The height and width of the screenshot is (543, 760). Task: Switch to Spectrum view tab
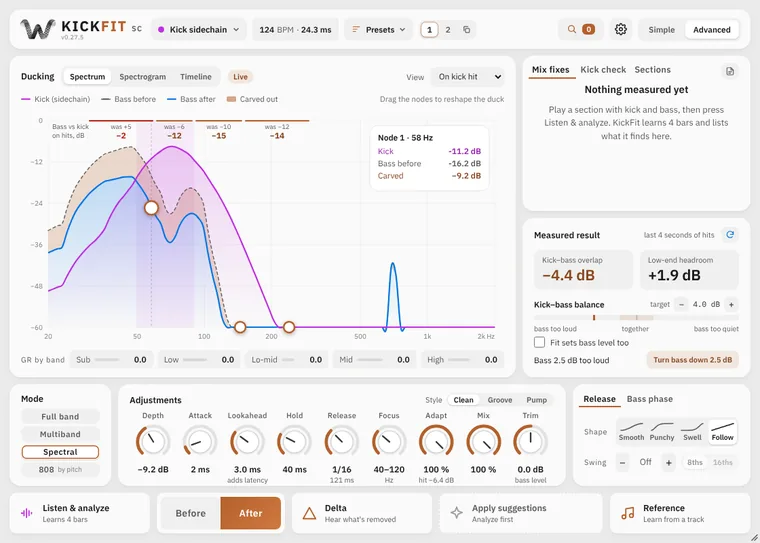(x=87, y=77)
